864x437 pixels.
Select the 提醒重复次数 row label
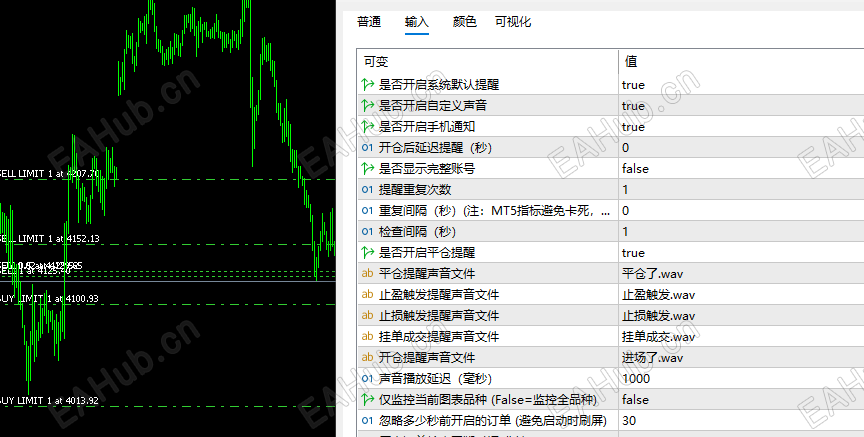click(415, 190)
